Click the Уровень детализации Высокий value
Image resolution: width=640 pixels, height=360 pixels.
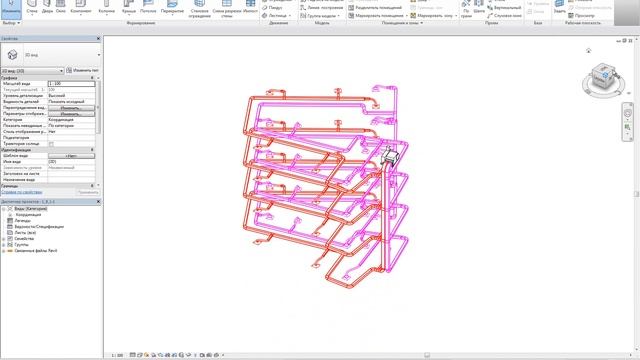71,96
